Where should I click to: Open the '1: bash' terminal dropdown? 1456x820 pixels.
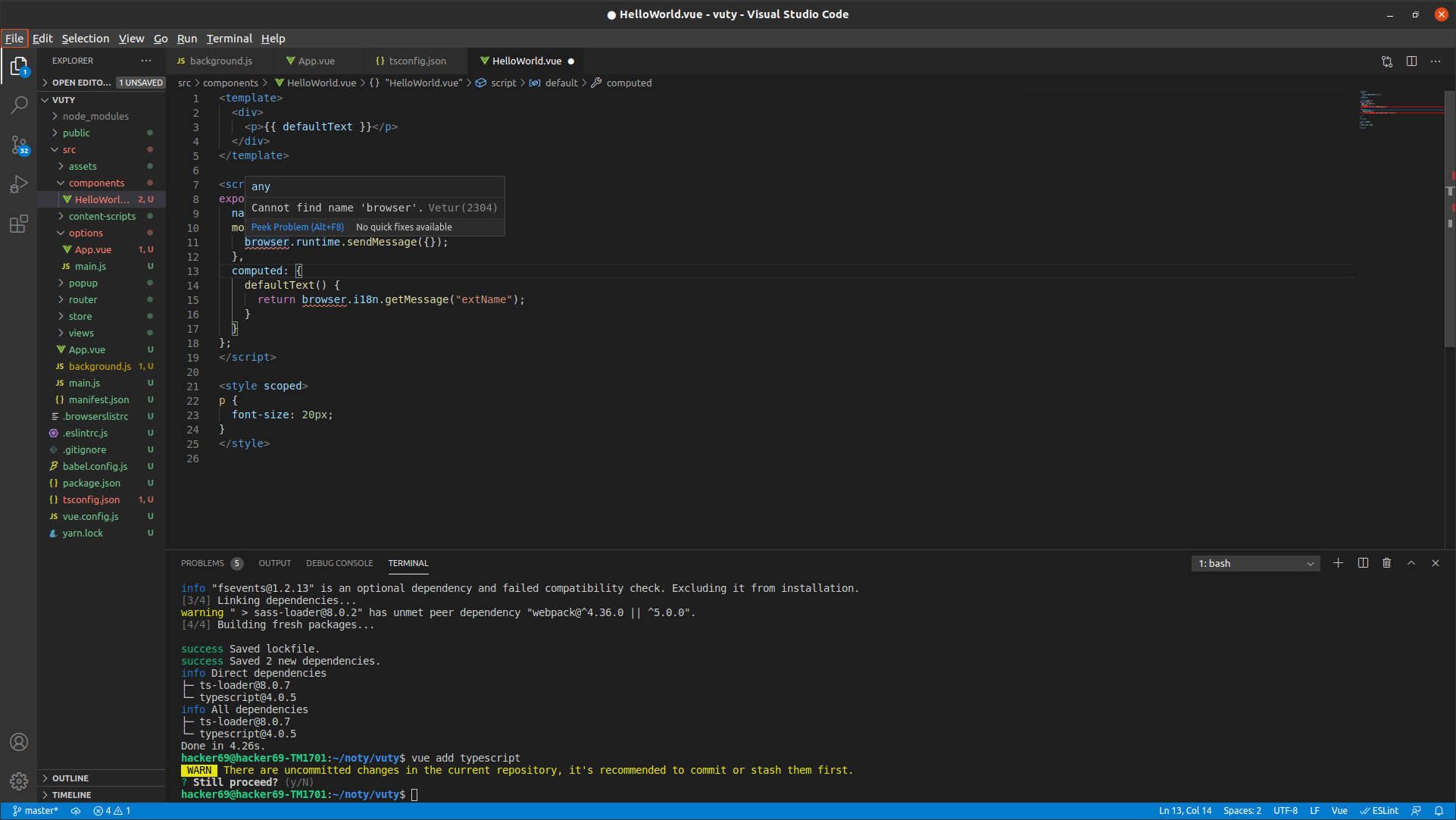(1254, 563)
